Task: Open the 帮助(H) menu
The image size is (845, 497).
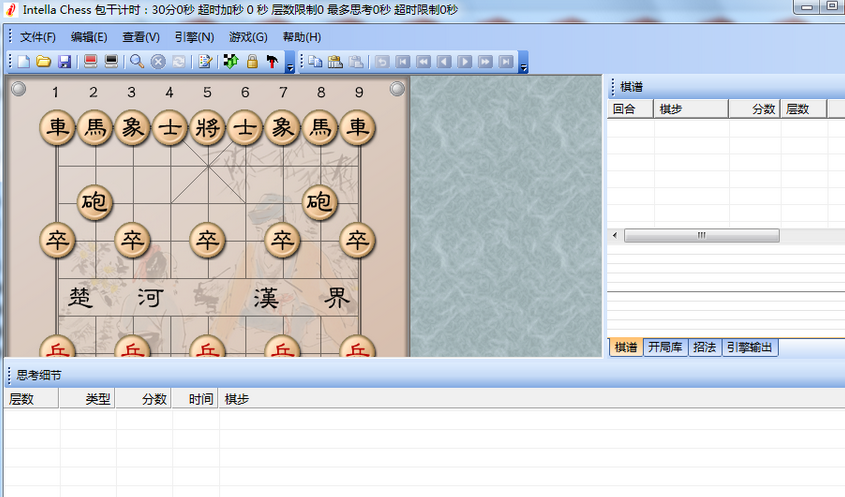Action: pyautogui.click(x=302, y=37)
